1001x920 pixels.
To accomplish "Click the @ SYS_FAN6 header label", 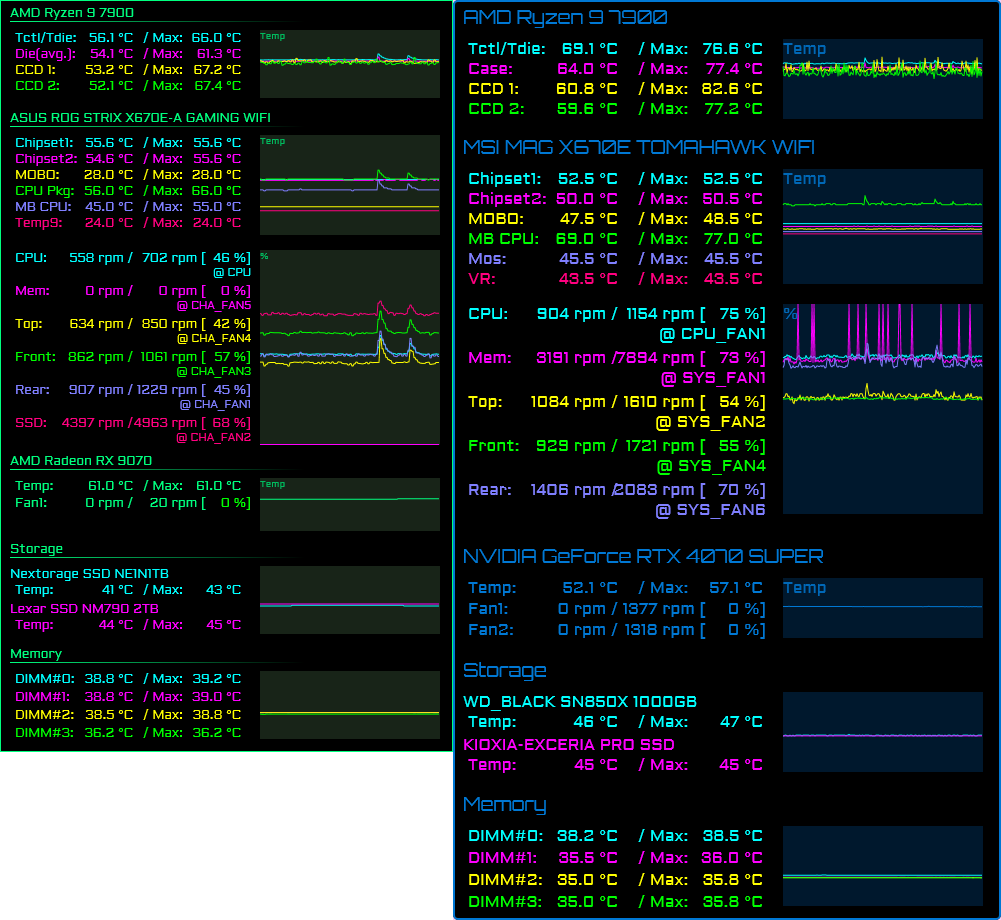I will [711, 510].
